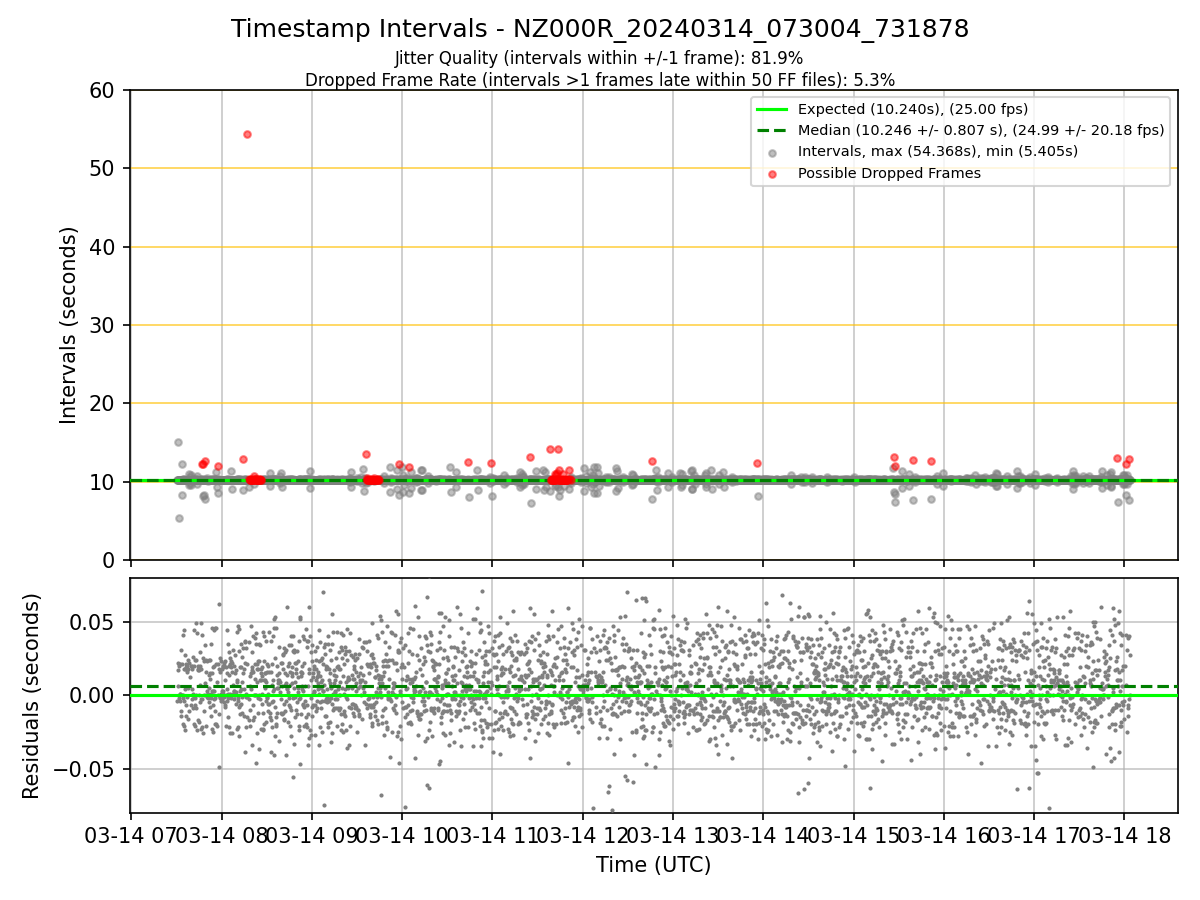Click the gray dot marker in the legend
The width and height of the screenshot is (1200, 900).
point(773,153)
